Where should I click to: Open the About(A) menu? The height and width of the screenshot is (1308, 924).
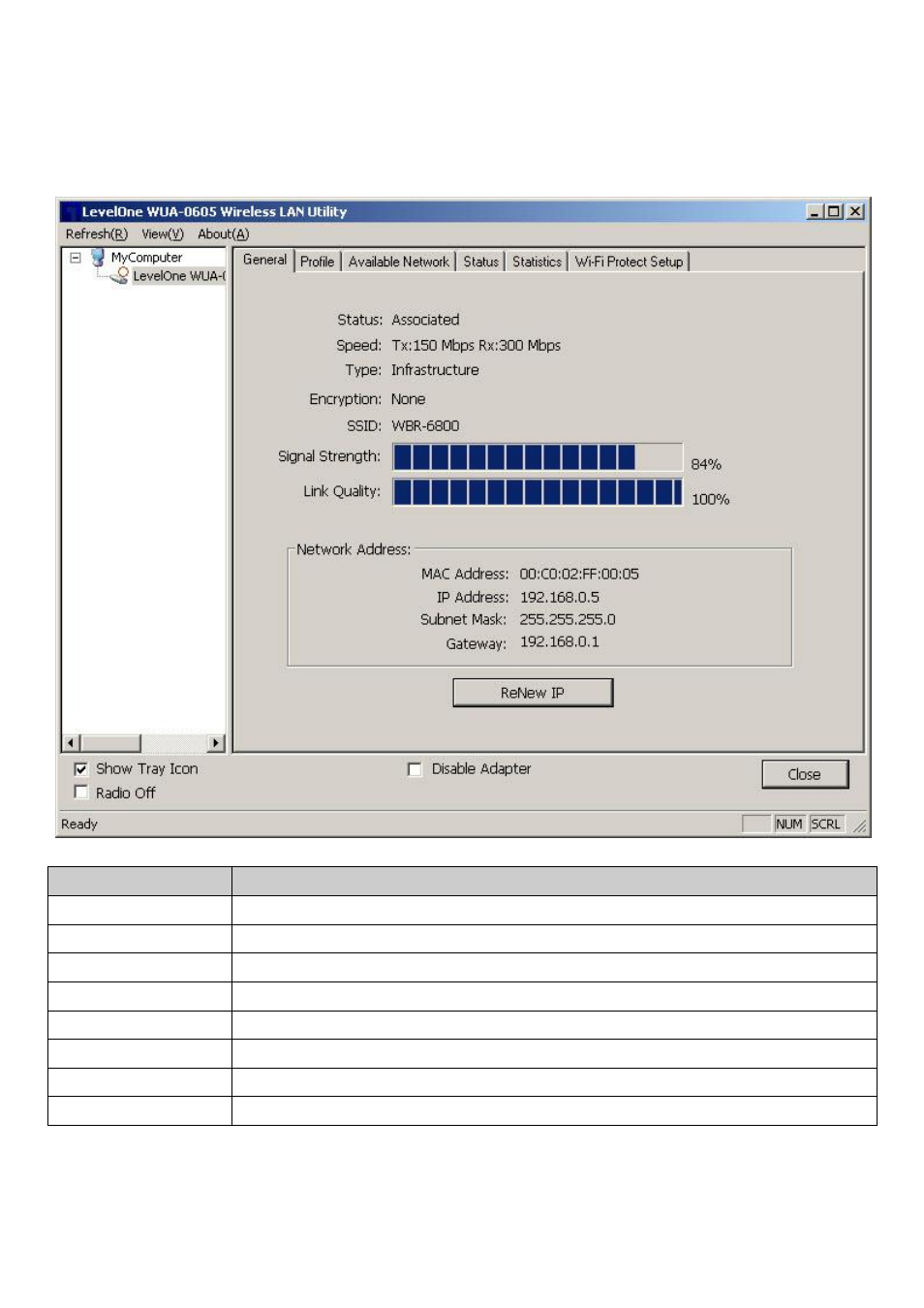[x=223, y=234]
